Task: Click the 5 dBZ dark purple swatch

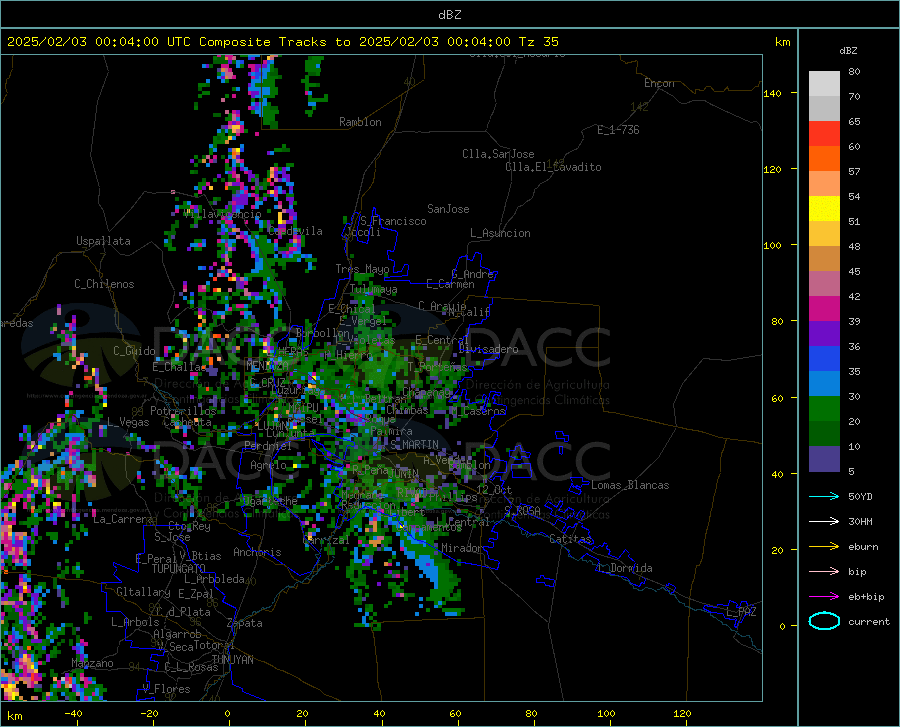Action: tap(824, 459)
